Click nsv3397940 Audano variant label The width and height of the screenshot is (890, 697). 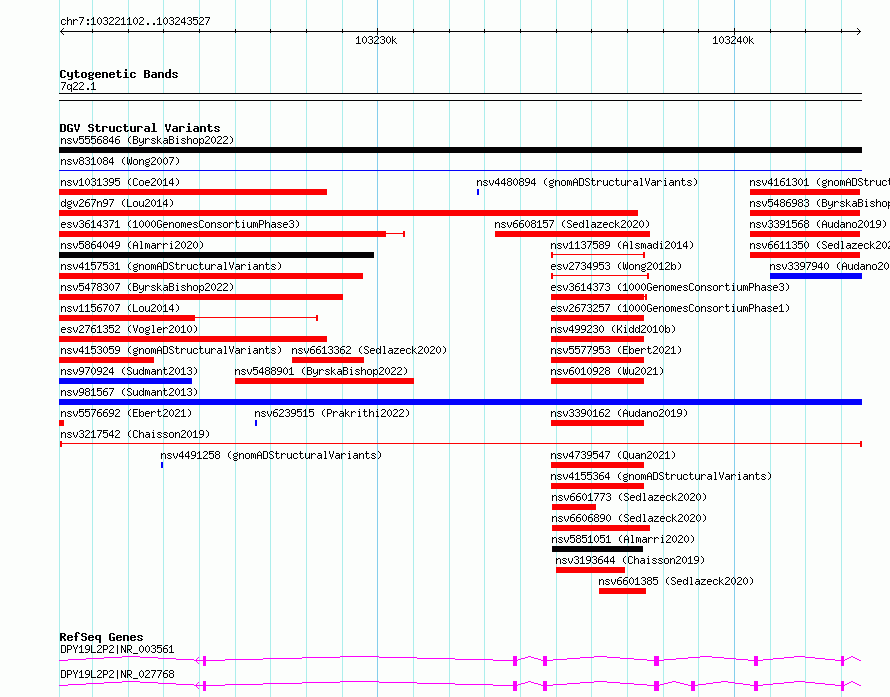829,266
